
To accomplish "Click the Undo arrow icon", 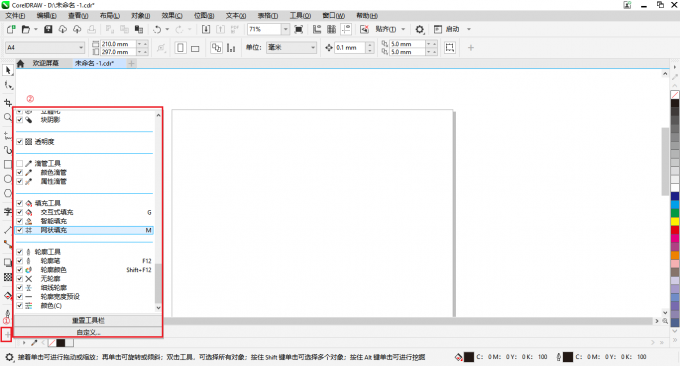I will point(157,29).
